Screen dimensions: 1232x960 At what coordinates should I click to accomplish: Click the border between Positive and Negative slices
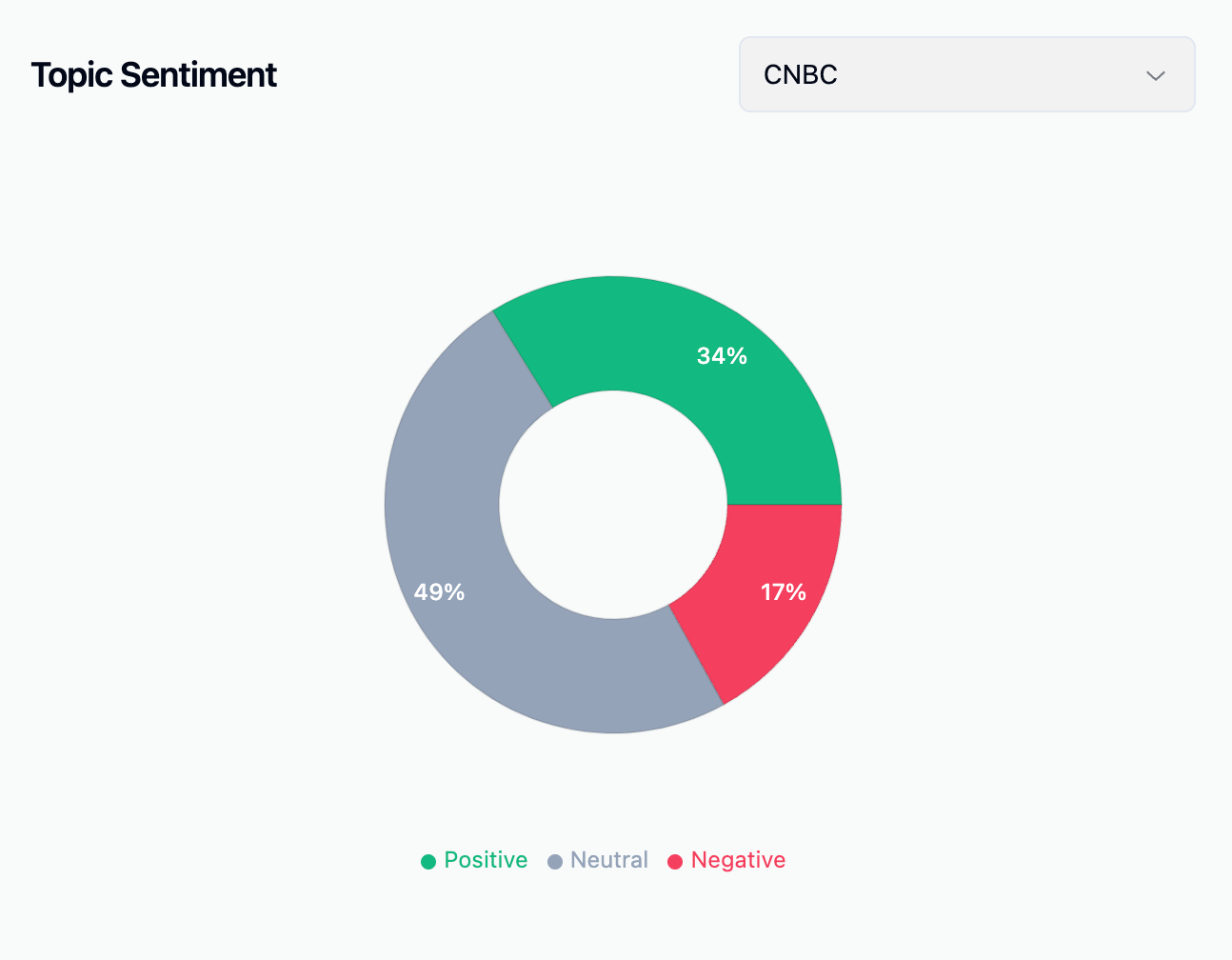coord(785,504)
